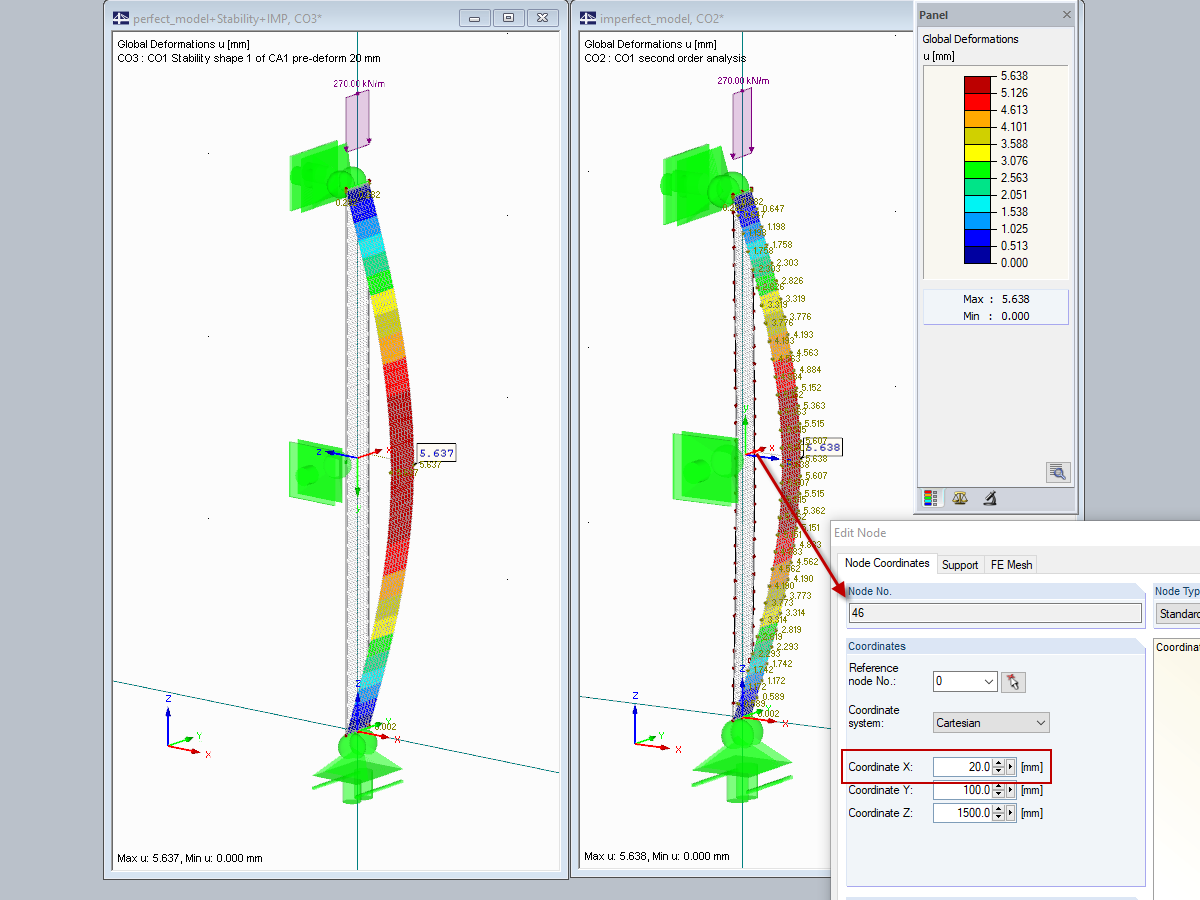Close the Panel with its X button
The height and width of the screenshot is (900, 1200).
(x=1066, y=15)
